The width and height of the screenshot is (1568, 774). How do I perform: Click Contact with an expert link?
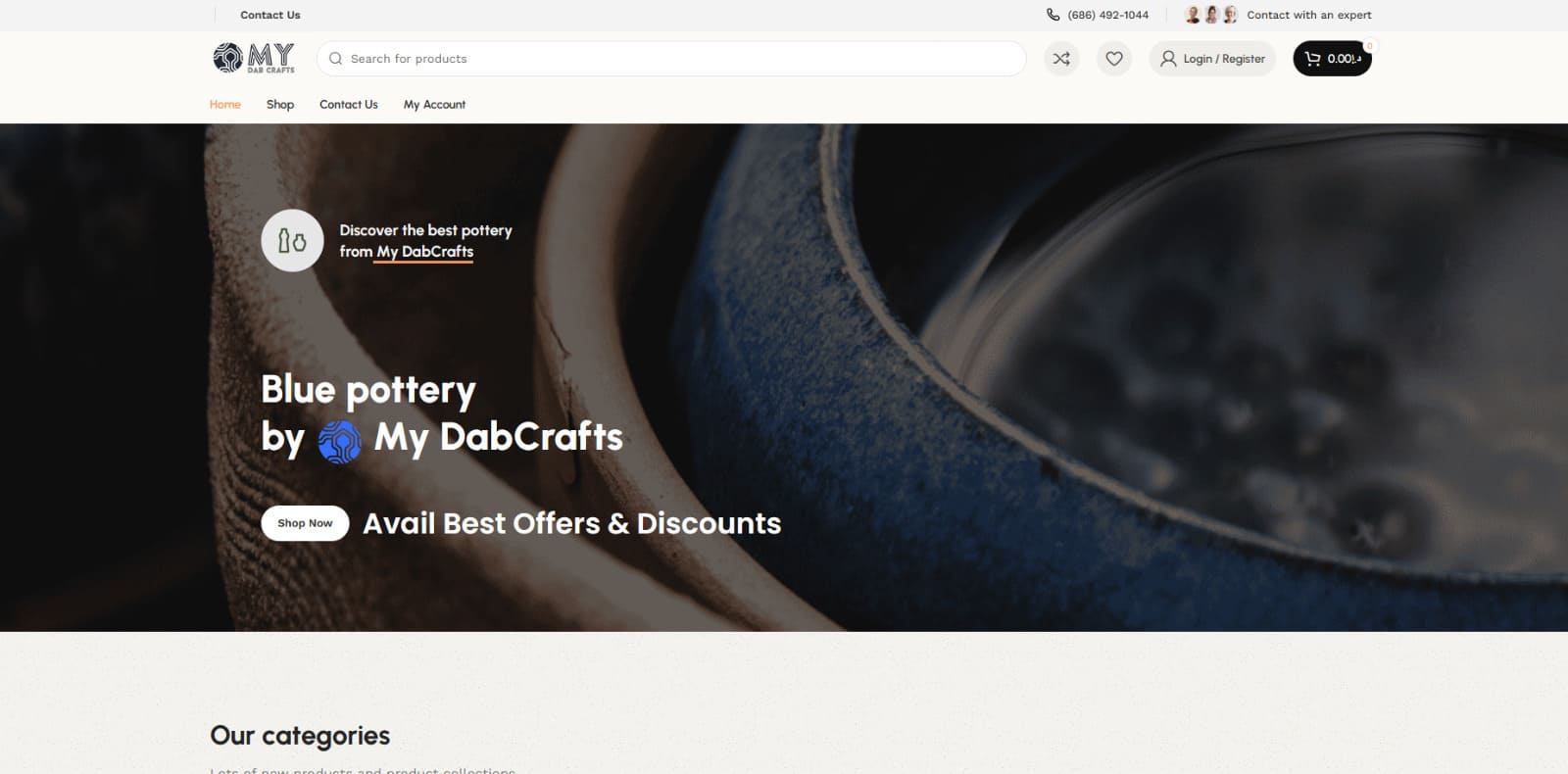pos(1308,15)
